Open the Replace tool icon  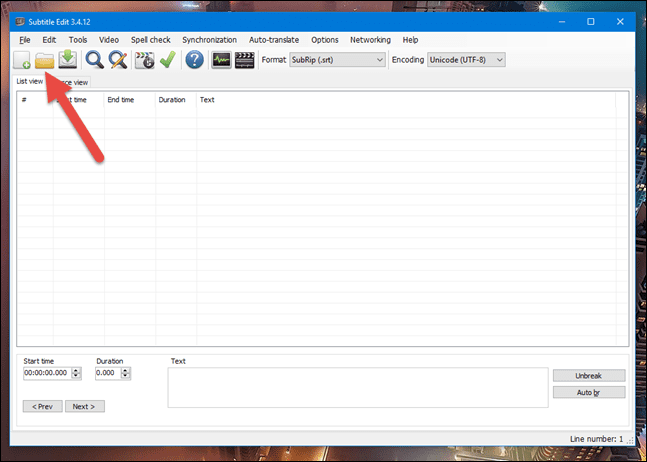click(x=118, y=60)
